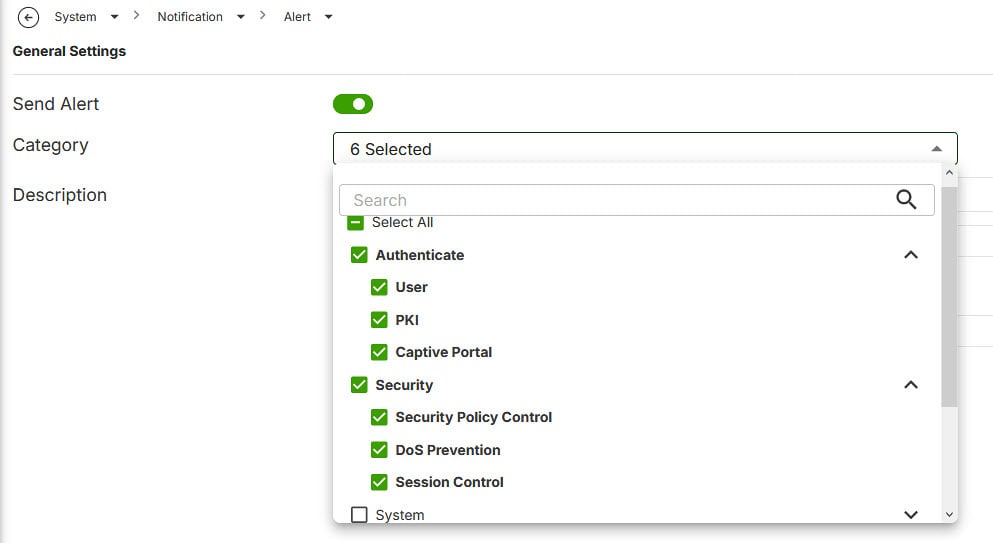Uncheck the User checkbox
The image size is (993, 543).
[379, 287]
